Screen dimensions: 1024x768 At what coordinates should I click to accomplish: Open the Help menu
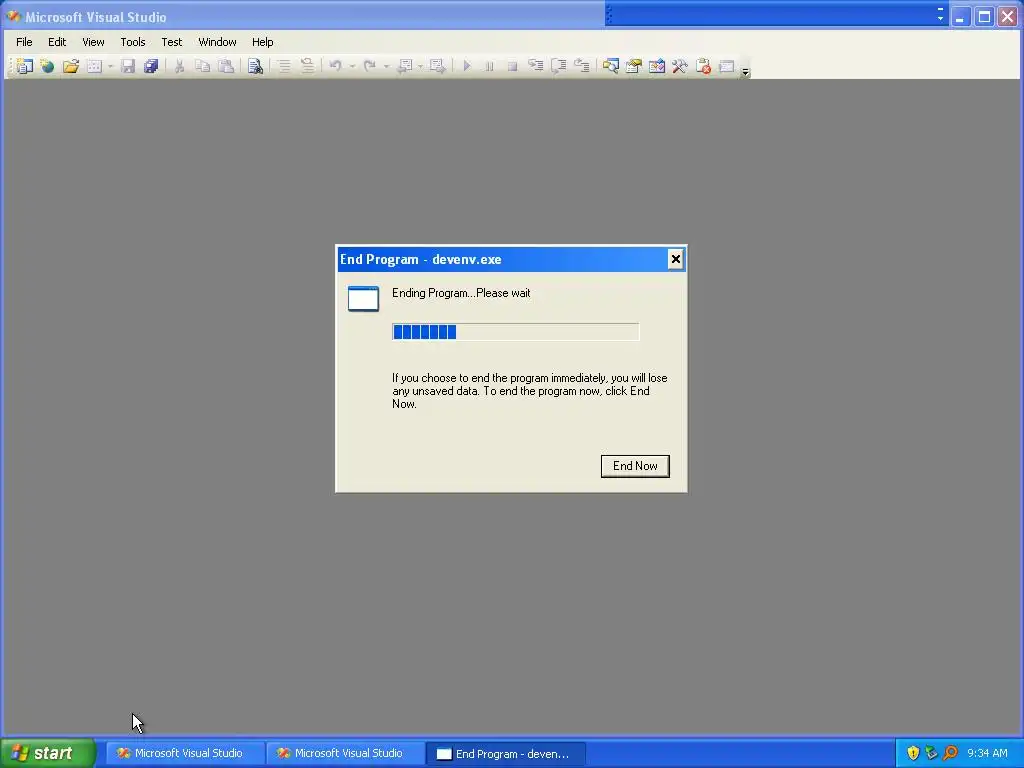tap(263, 42)
